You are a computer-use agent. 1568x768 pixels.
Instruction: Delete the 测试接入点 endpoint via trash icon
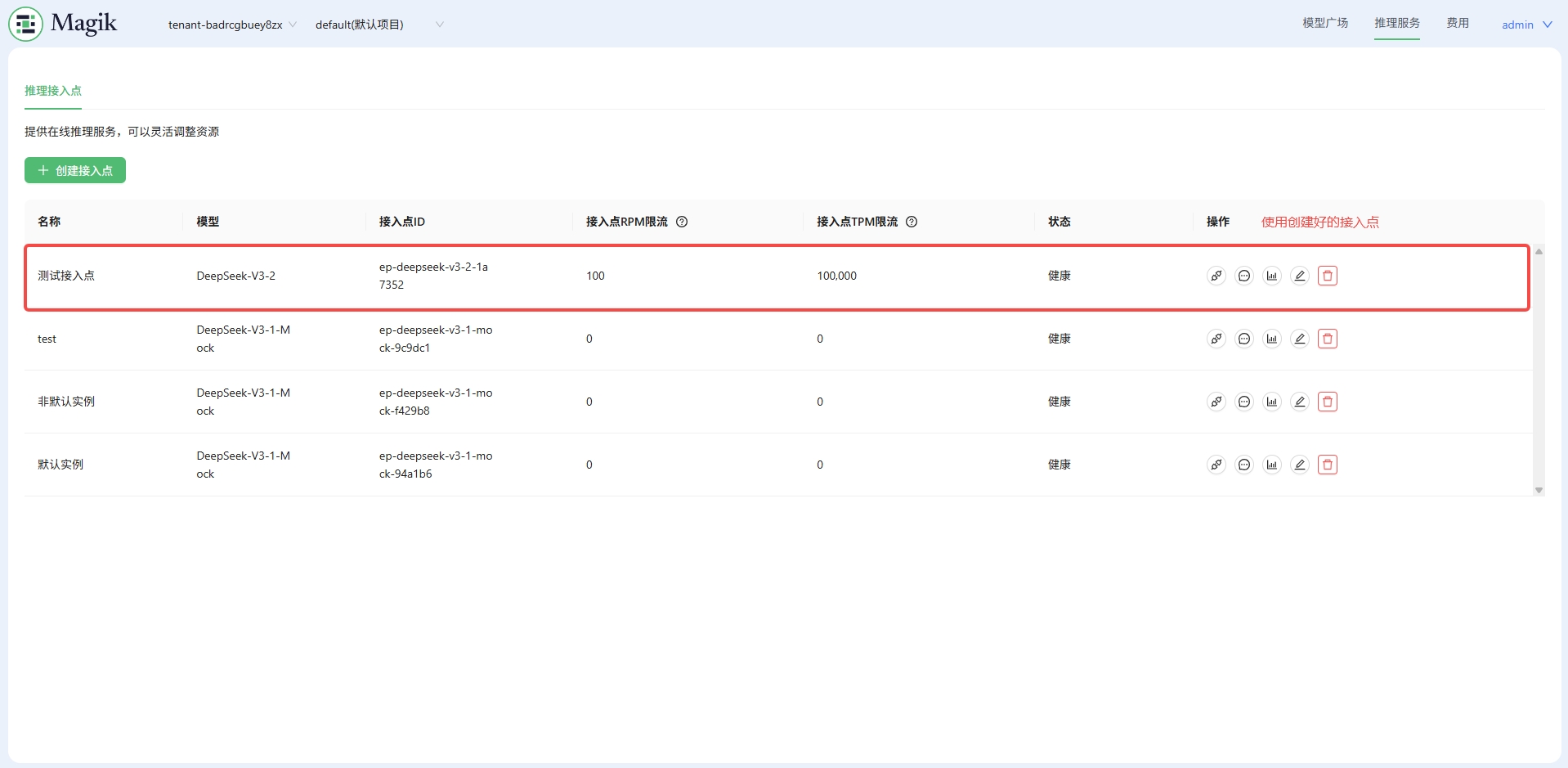(1328, 276)
